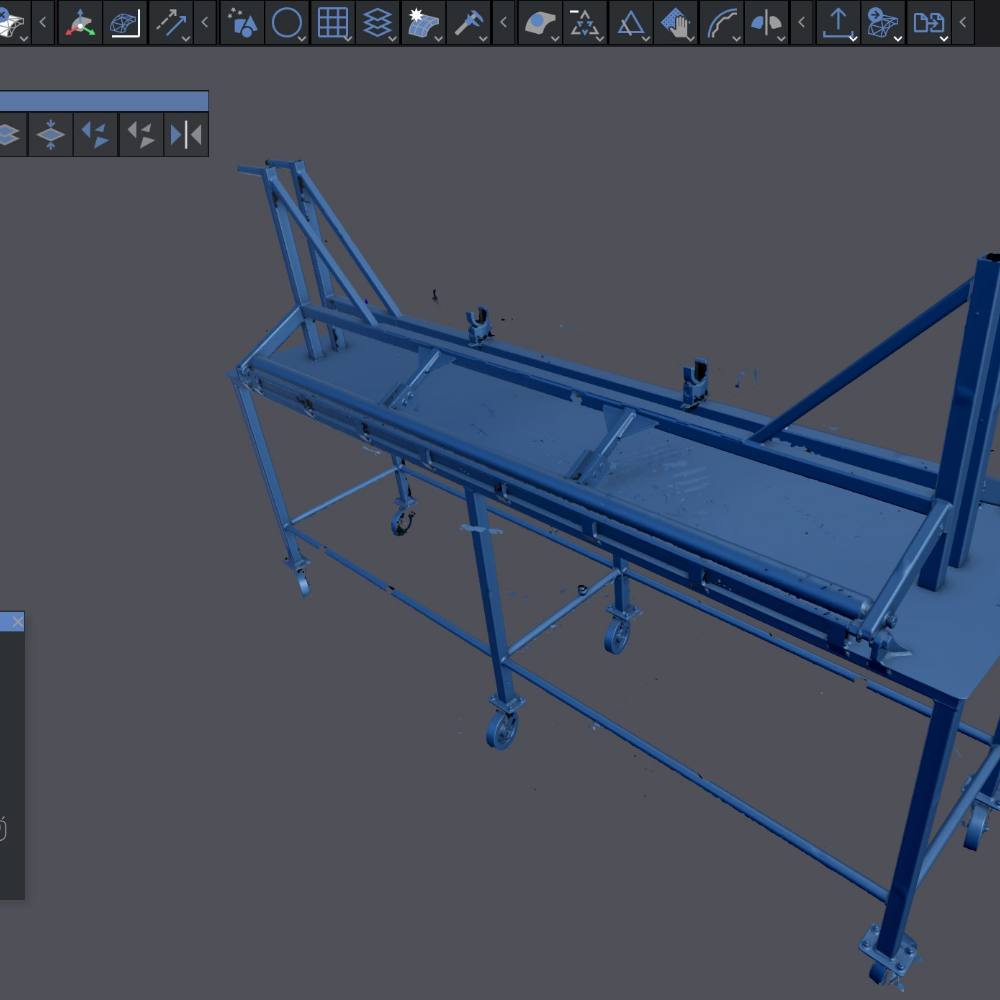Close the small panel at left edge

coord(17,622)
